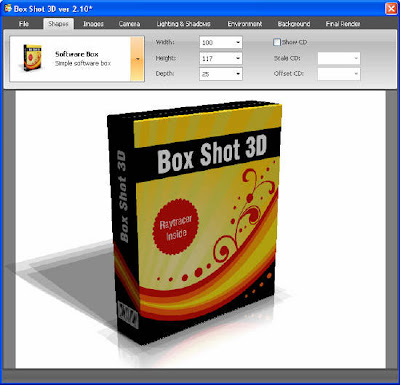Image resolution: width=400 pixels, height=385 pixels.
Task: Open the Final Render tab
Action: [x=343, y=24]
